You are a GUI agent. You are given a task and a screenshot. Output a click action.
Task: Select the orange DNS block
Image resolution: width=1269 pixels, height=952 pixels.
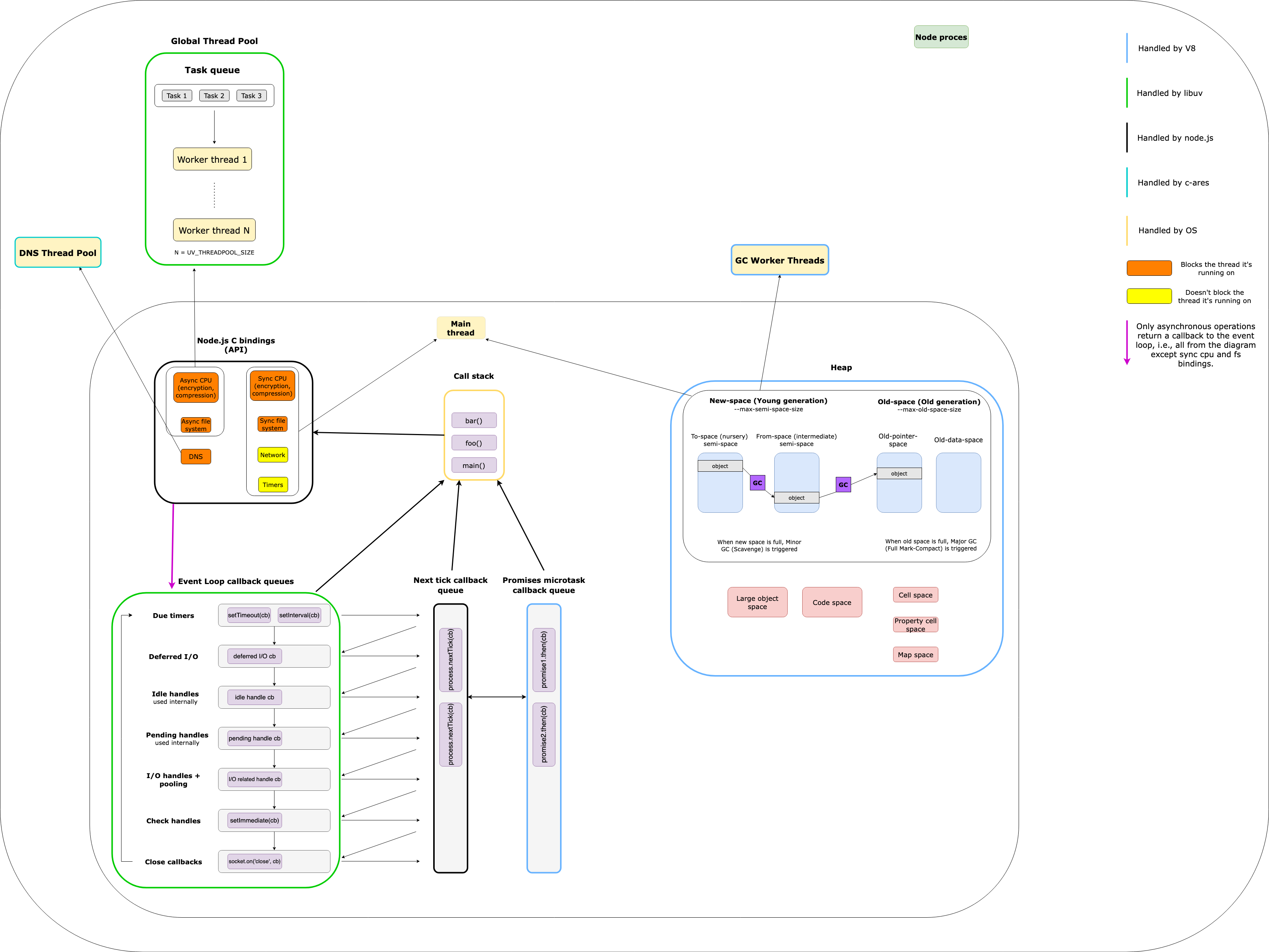pos(196,457)
